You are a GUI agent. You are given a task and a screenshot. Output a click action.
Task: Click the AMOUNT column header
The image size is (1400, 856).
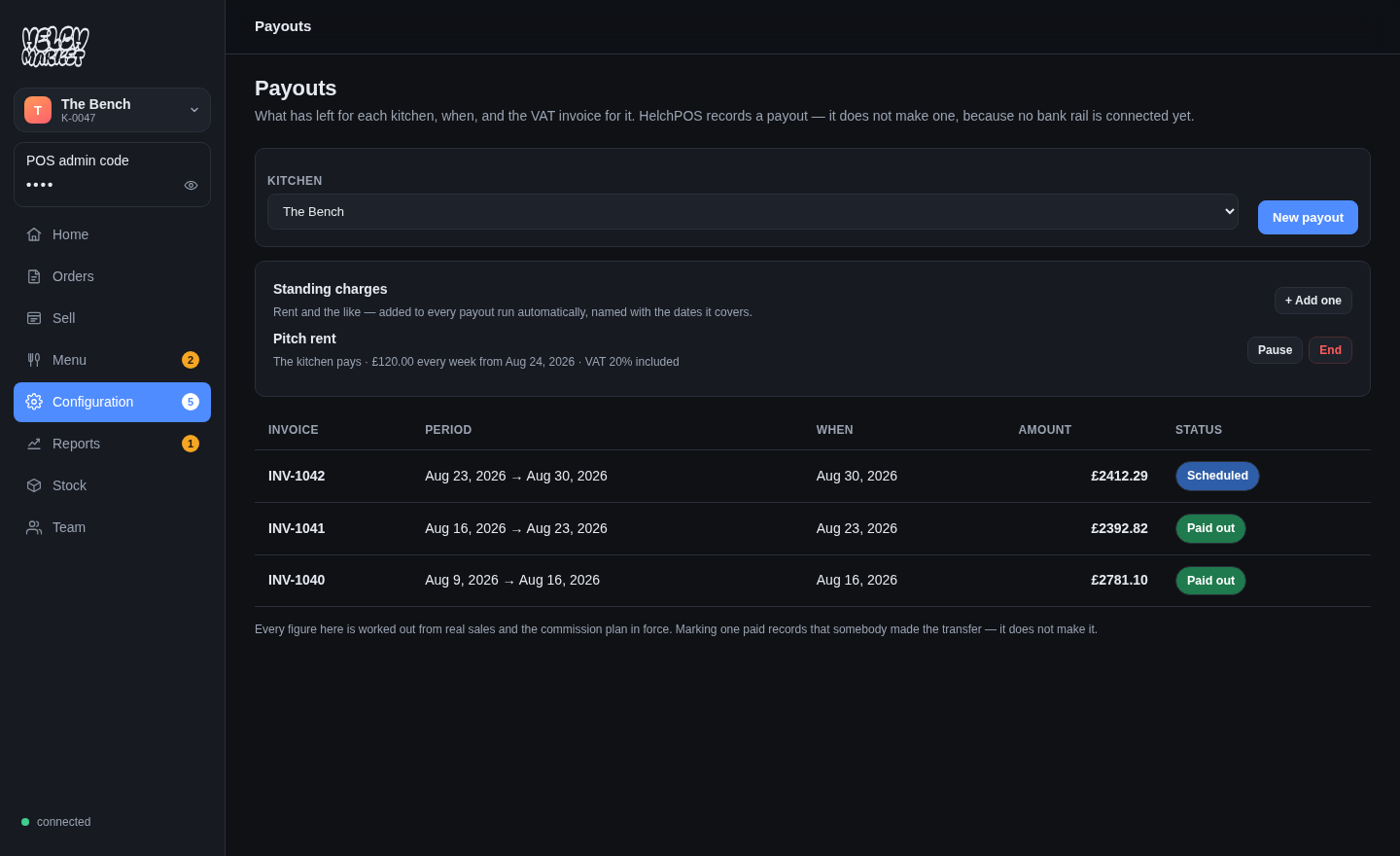tap(1045, 430)
